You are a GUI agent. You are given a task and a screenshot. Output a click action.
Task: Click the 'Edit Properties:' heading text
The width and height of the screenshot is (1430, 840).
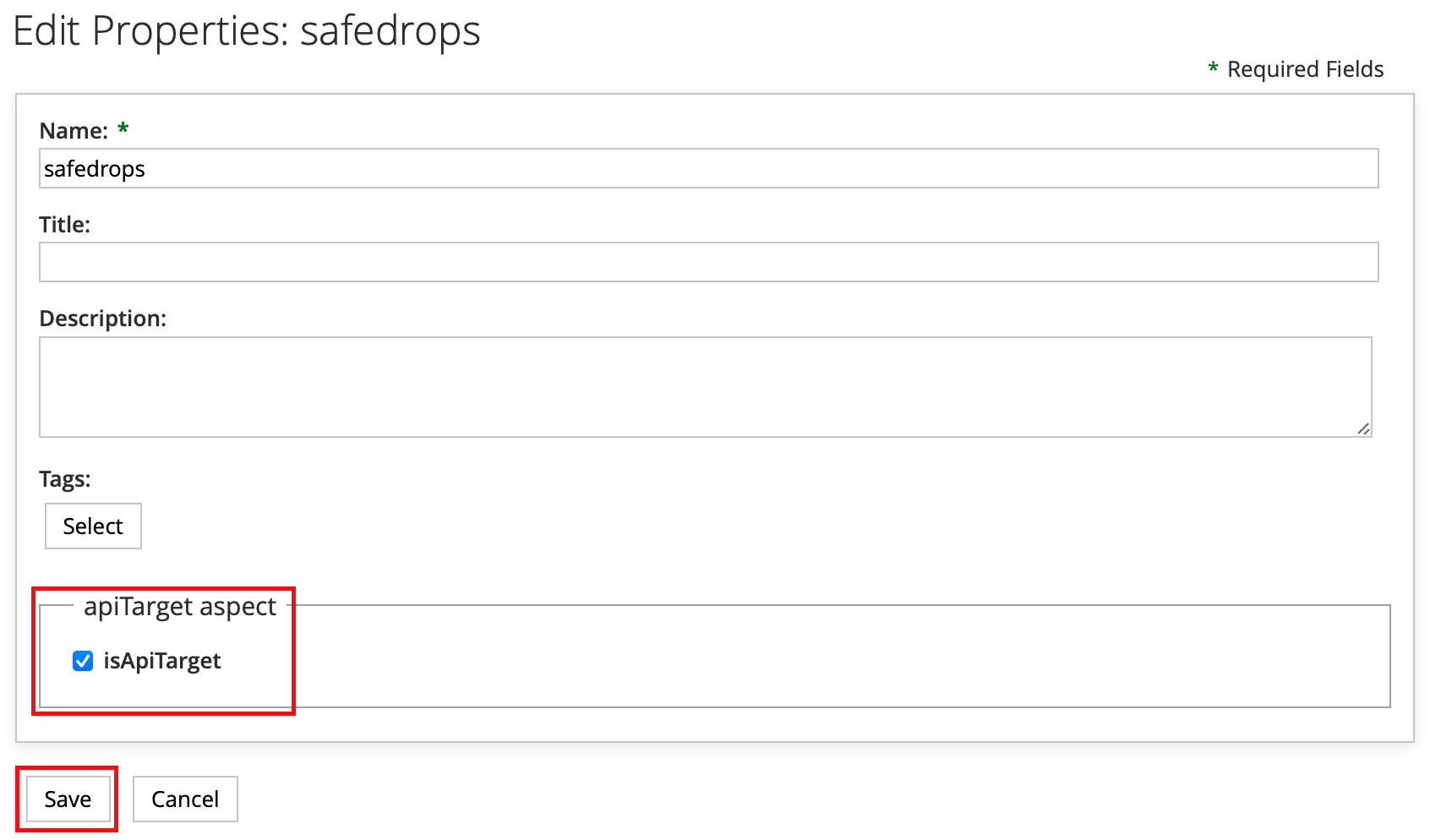pos(151,32)
